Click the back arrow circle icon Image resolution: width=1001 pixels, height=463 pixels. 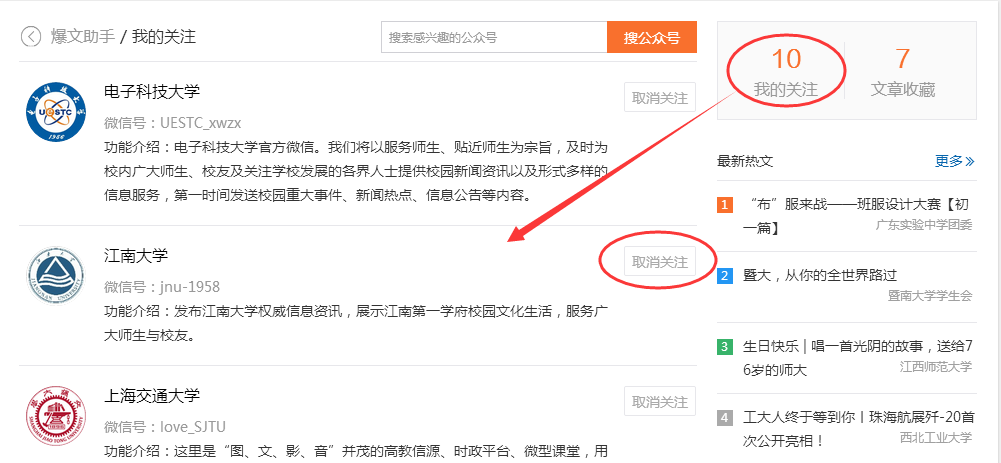[31, 37]
